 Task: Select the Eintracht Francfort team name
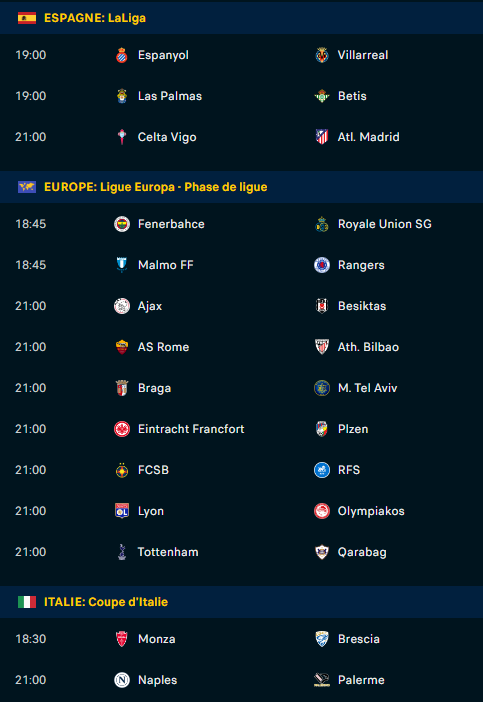[x=191, y=429]
